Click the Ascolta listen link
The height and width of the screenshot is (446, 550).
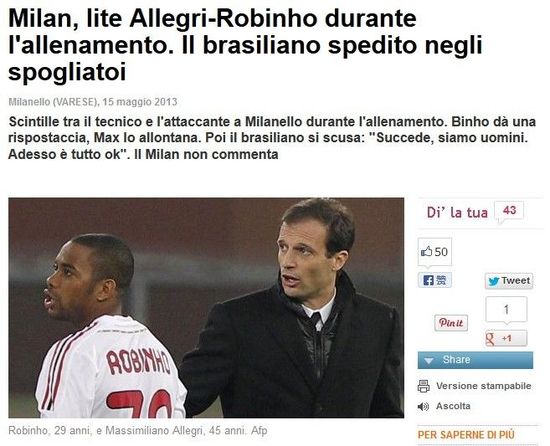click(453, 406)
